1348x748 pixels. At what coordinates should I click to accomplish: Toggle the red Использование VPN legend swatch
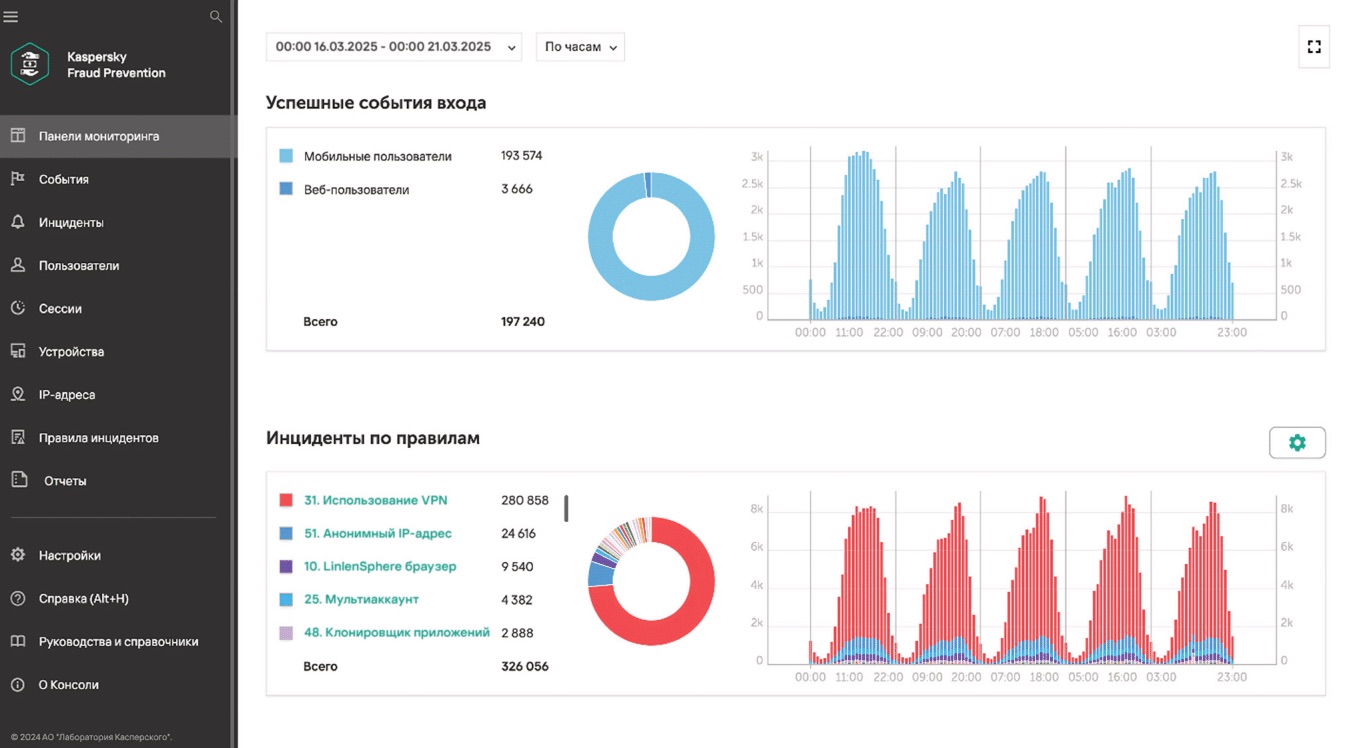click(286, 500)
